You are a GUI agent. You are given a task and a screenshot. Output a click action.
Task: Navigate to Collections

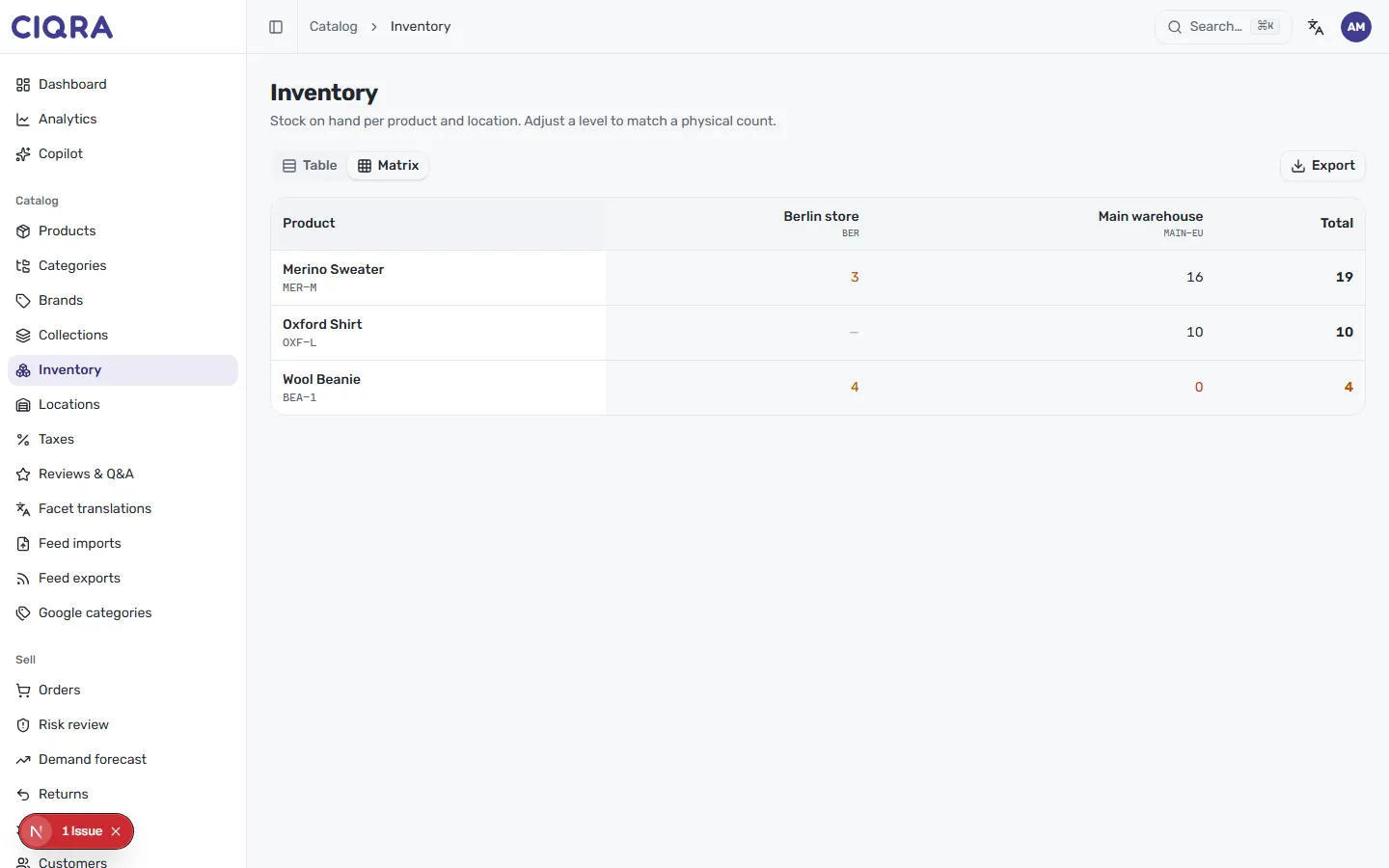[x=123, y=336]
